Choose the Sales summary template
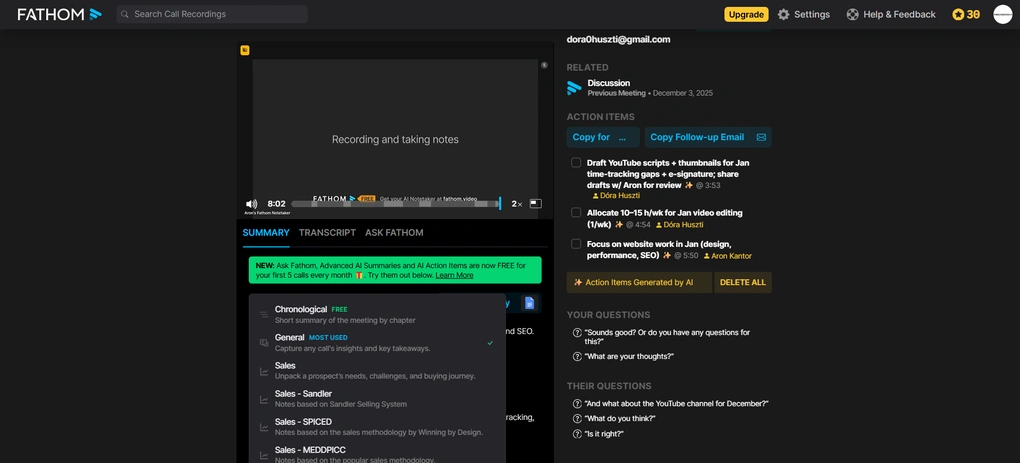This screenshot has height=463, width=1020. pos(377,371)
